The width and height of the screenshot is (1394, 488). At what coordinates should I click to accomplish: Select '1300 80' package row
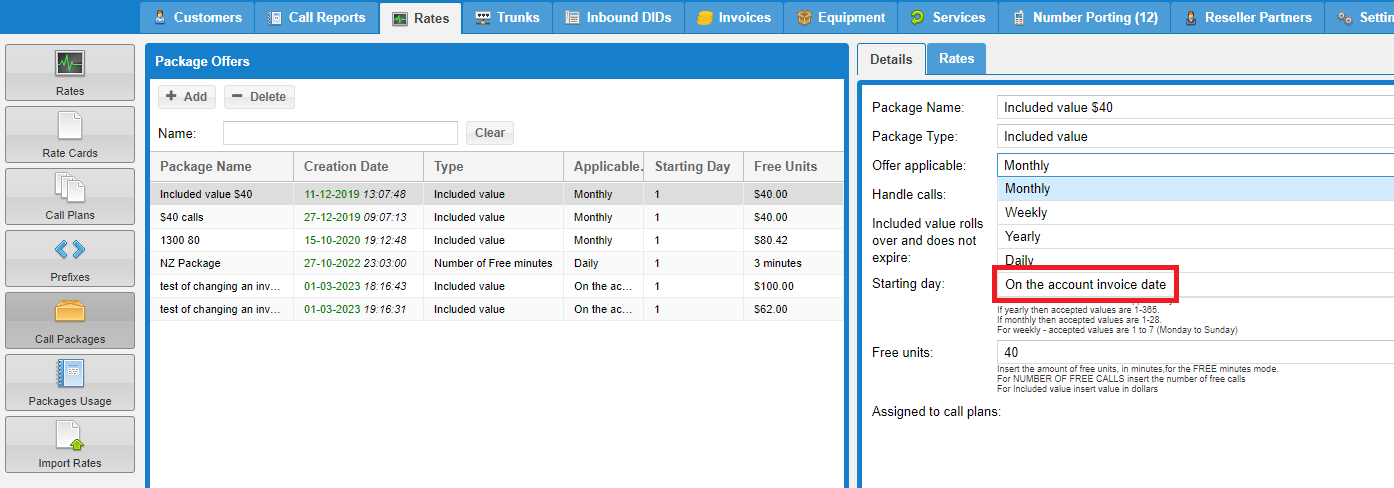(x=497, y=240)
